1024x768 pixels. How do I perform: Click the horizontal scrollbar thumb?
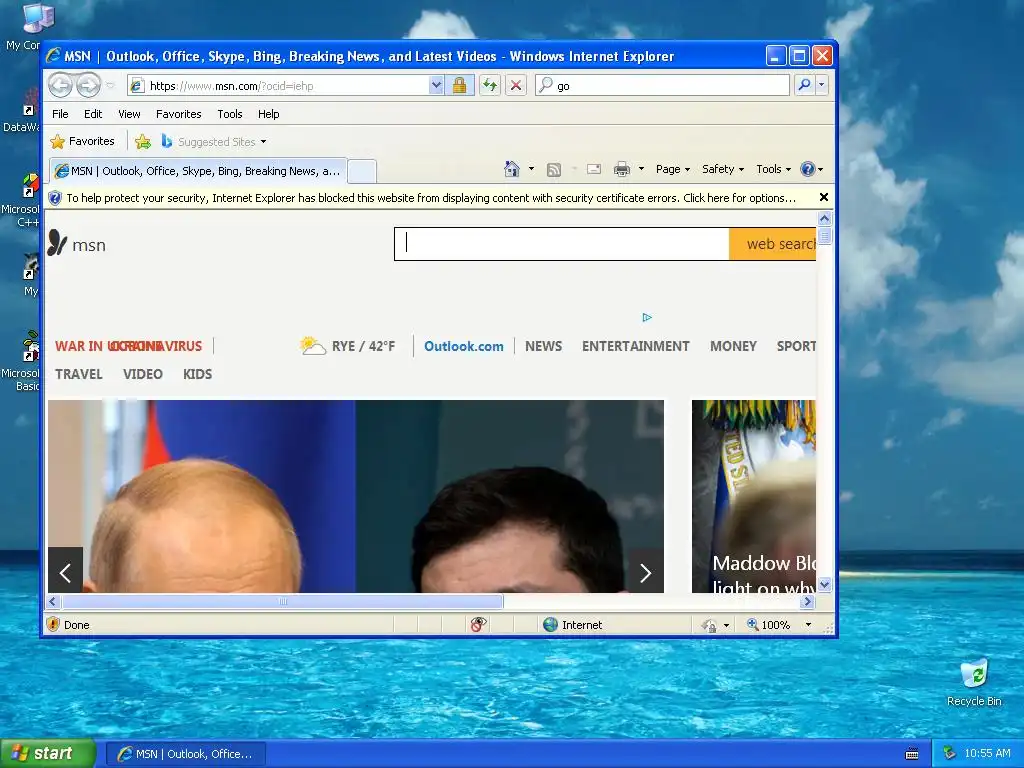pyautogui.click(x=283, y=601)
